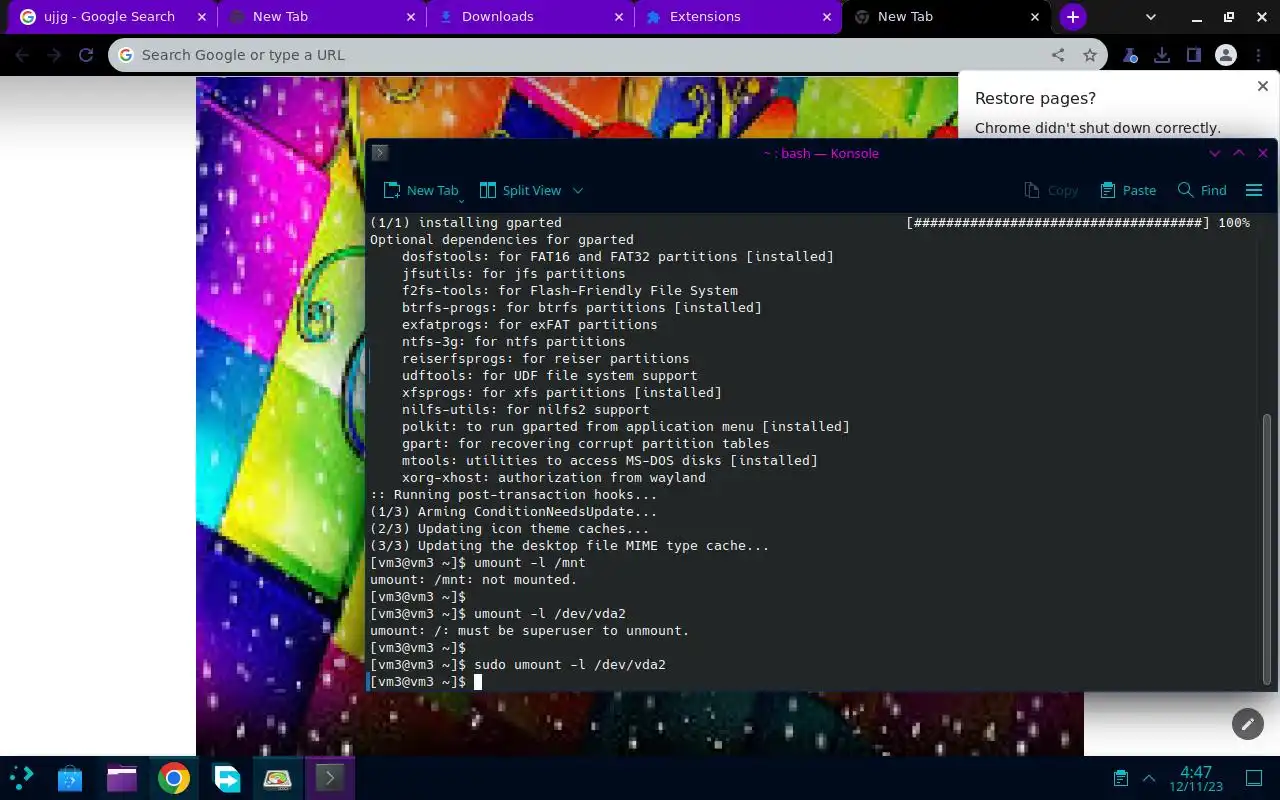
Task: Click the Konsole terminal scrollbar
Action: click(x=1267, y=550)
